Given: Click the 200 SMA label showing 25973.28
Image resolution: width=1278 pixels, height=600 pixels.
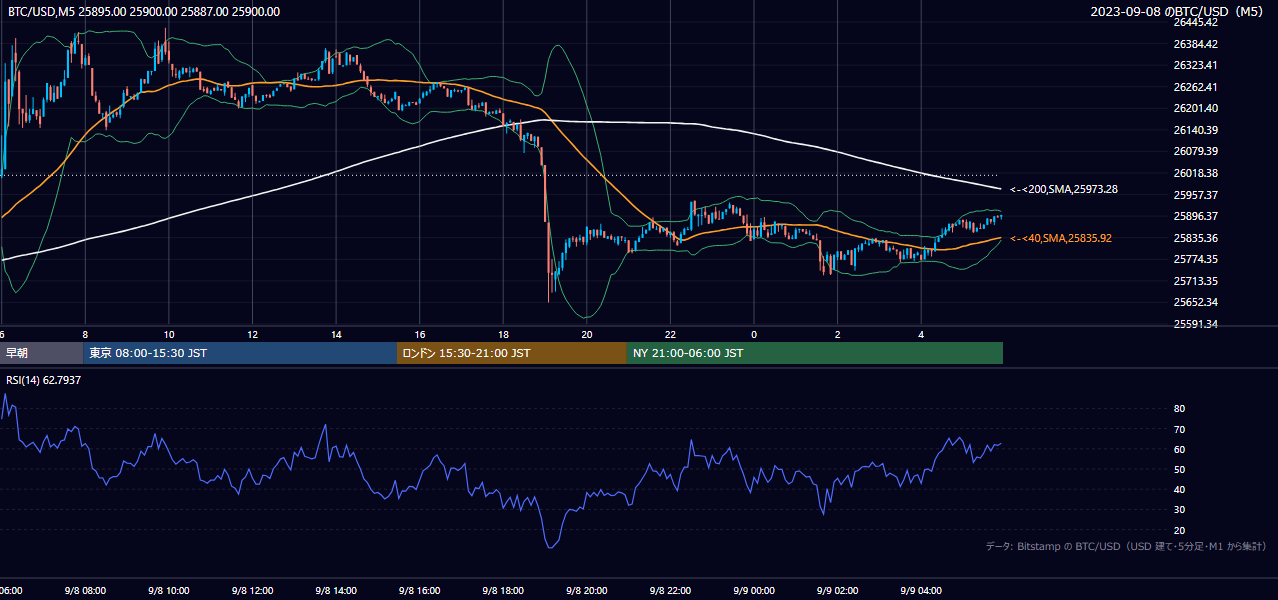Looking at the screenshot, I should pyautogui.click(x=1064, y=189).
